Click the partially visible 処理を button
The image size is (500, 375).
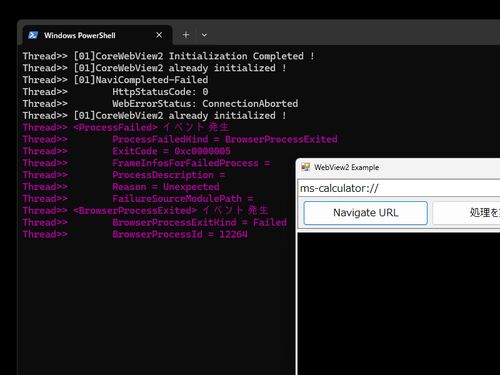click(x=466, y=213)
